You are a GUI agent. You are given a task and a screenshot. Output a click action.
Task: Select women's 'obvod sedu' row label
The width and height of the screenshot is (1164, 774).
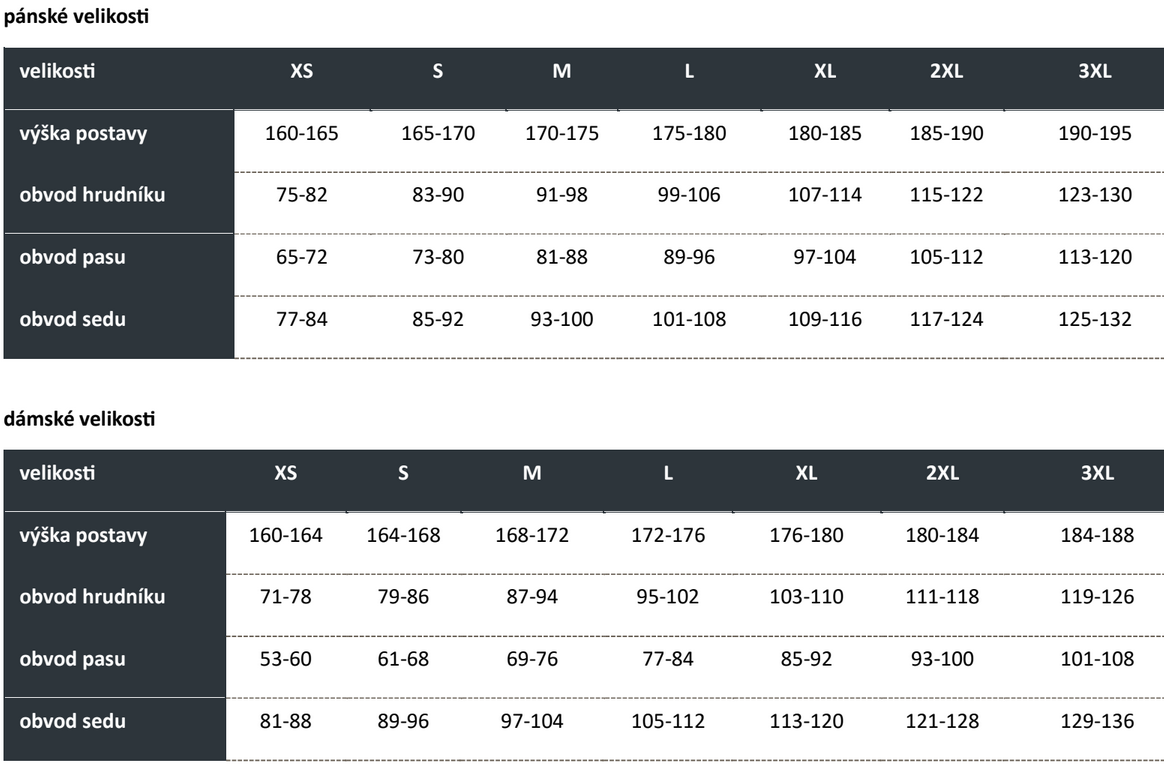coord(73,722)
